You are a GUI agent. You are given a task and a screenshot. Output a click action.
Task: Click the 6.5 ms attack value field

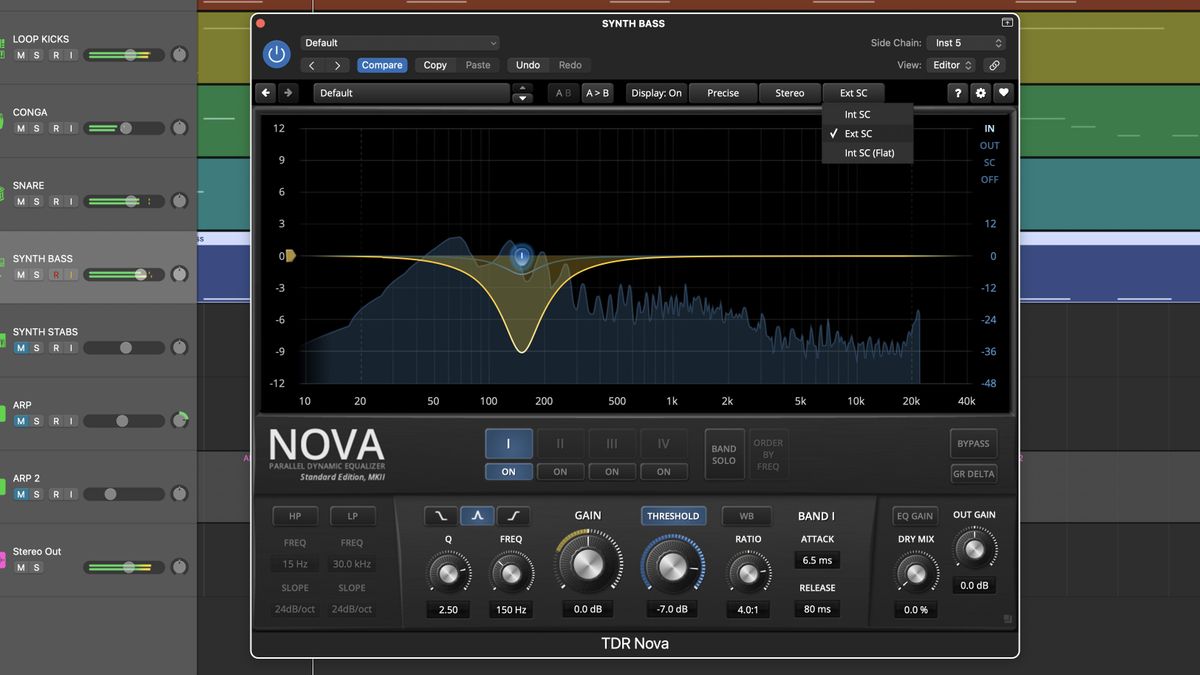[817, 560]
